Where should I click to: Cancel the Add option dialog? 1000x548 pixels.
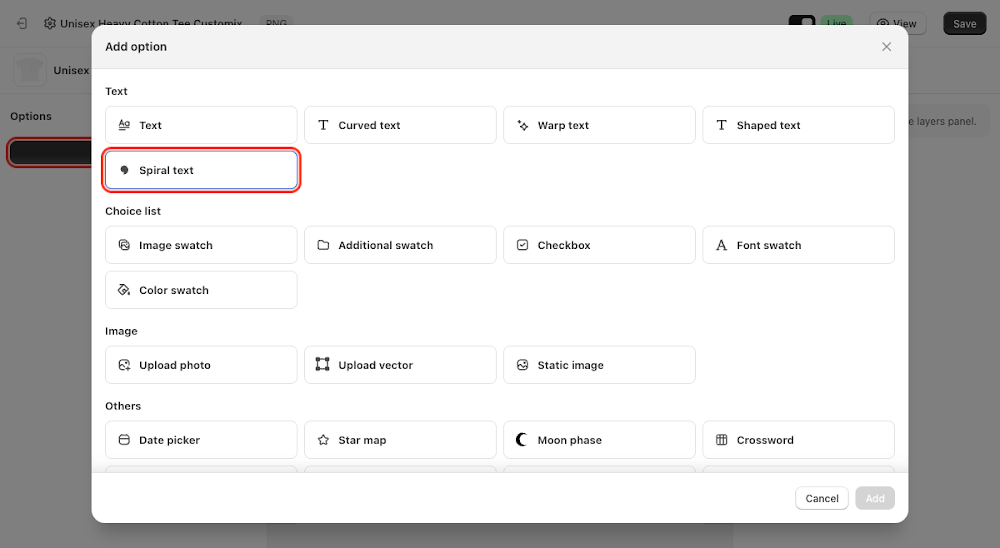821,498
